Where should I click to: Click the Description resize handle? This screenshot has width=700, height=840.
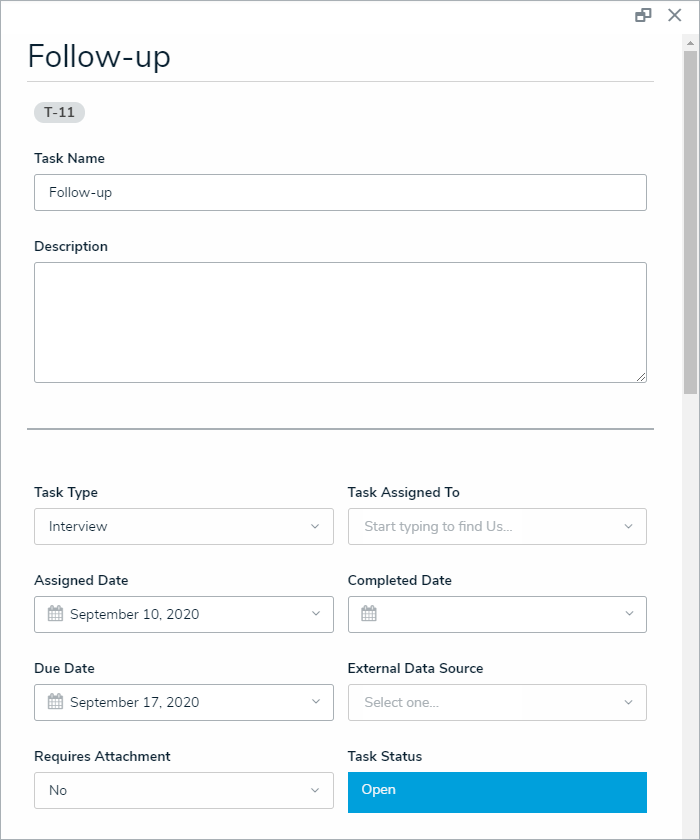coord(641,377)
